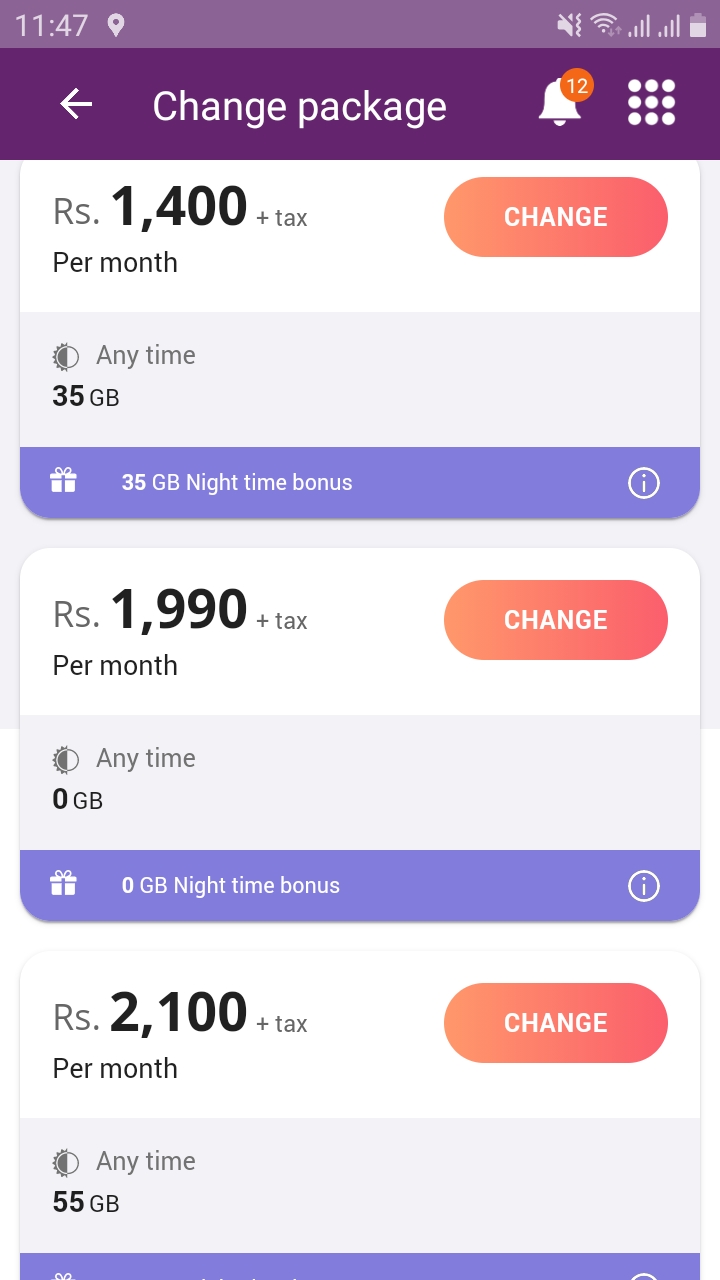The height and width of the screenshot is (1280, 720).
Task: Change to the Rs. 2,100 package
Action: (556, 1023)
